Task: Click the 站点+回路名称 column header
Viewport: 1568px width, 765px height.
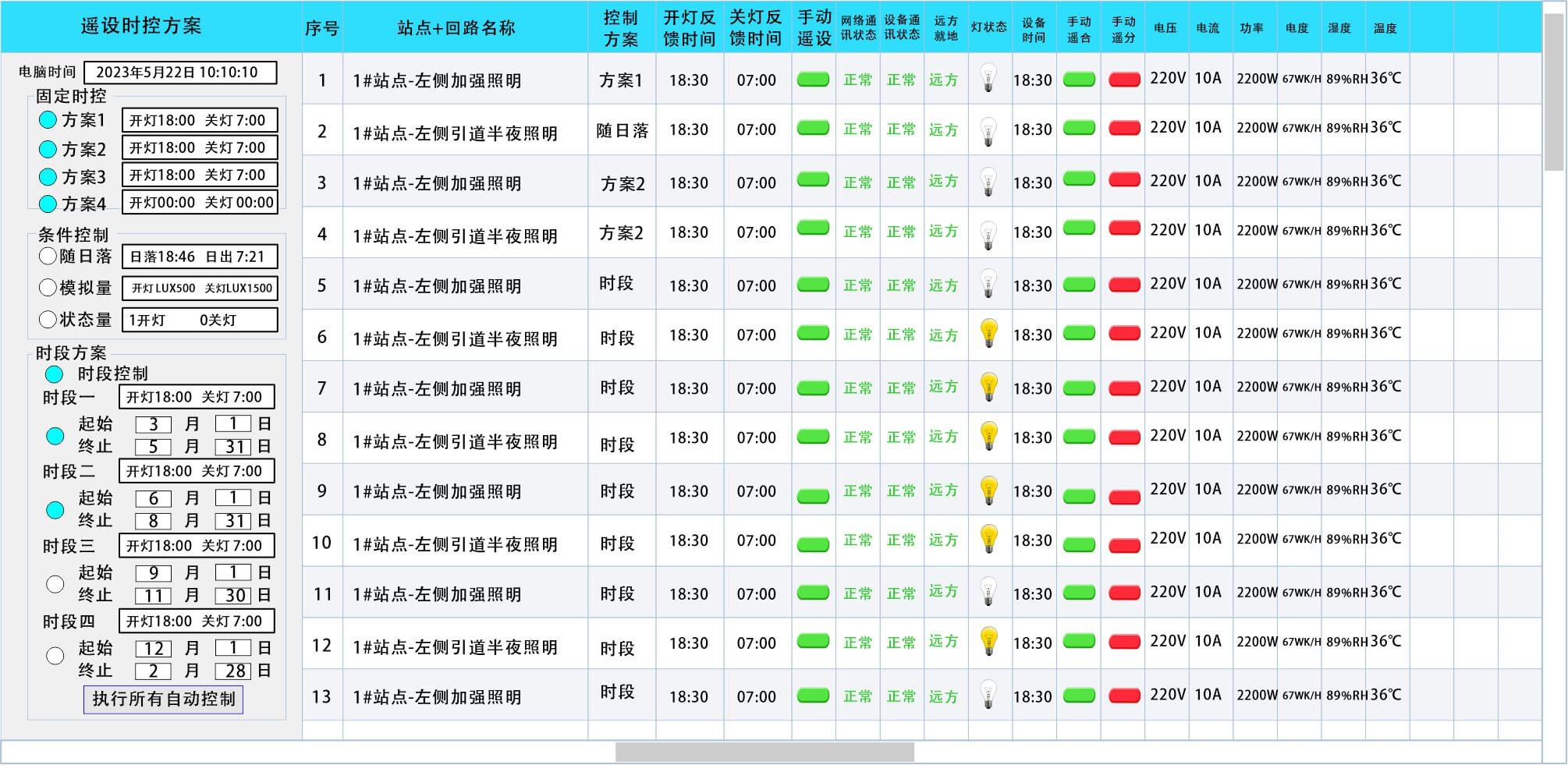Action: pos(456,28)
